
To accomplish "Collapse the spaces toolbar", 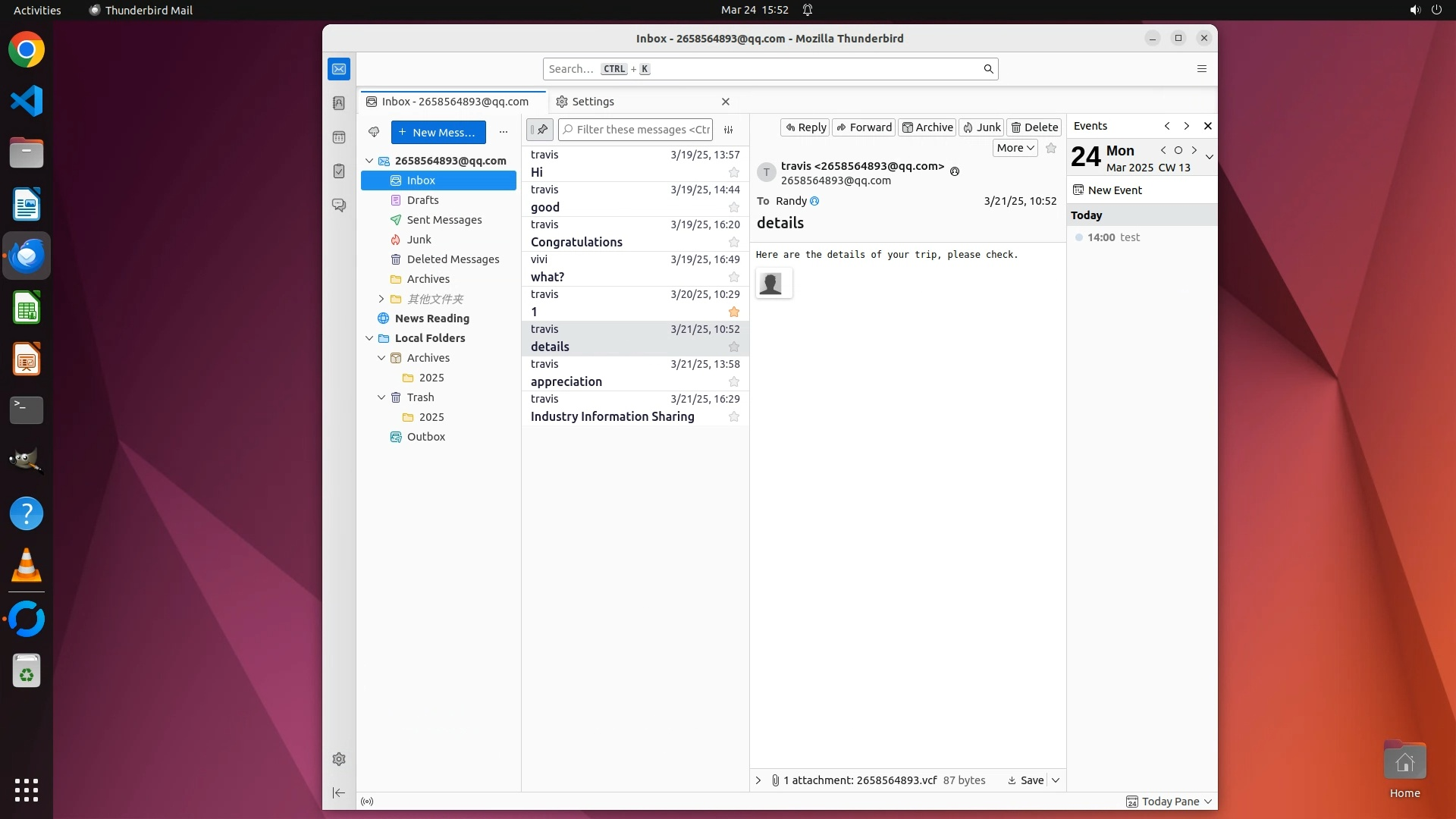I will point(339,792).
